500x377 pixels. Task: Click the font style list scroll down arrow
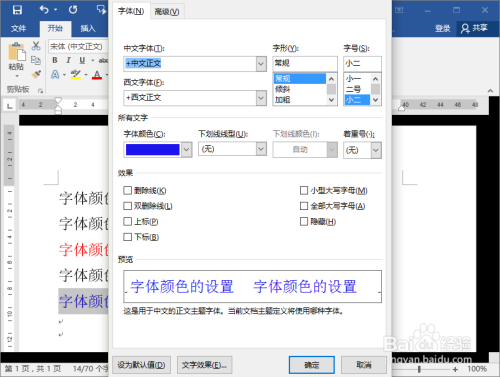click(331, 100)
